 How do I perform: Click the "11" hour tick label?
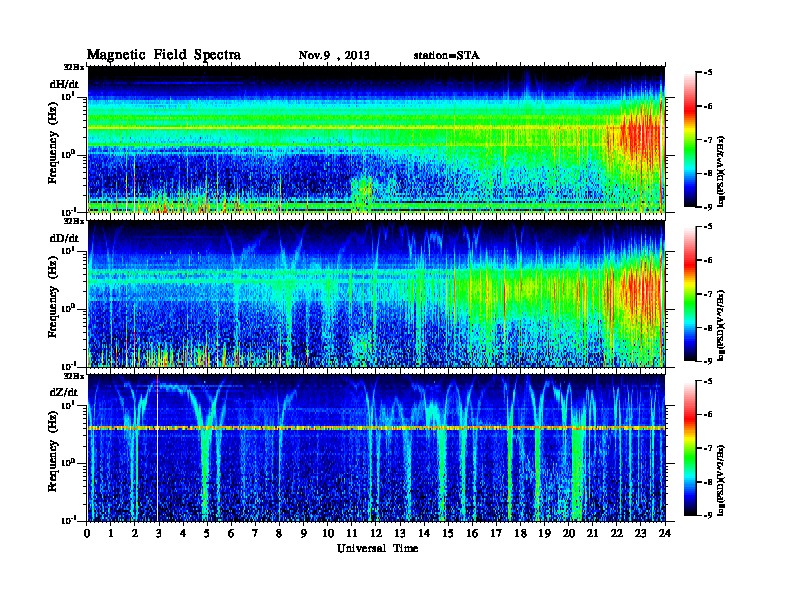click(x=352, y=533)
